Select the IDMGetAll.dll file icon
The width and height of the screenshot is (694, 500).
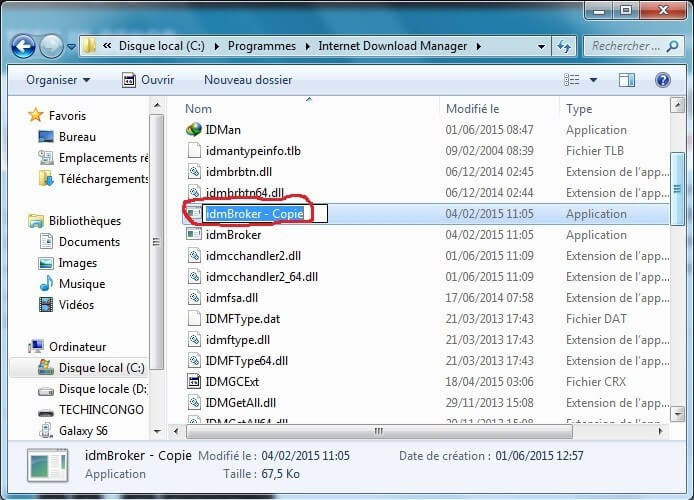194,403
